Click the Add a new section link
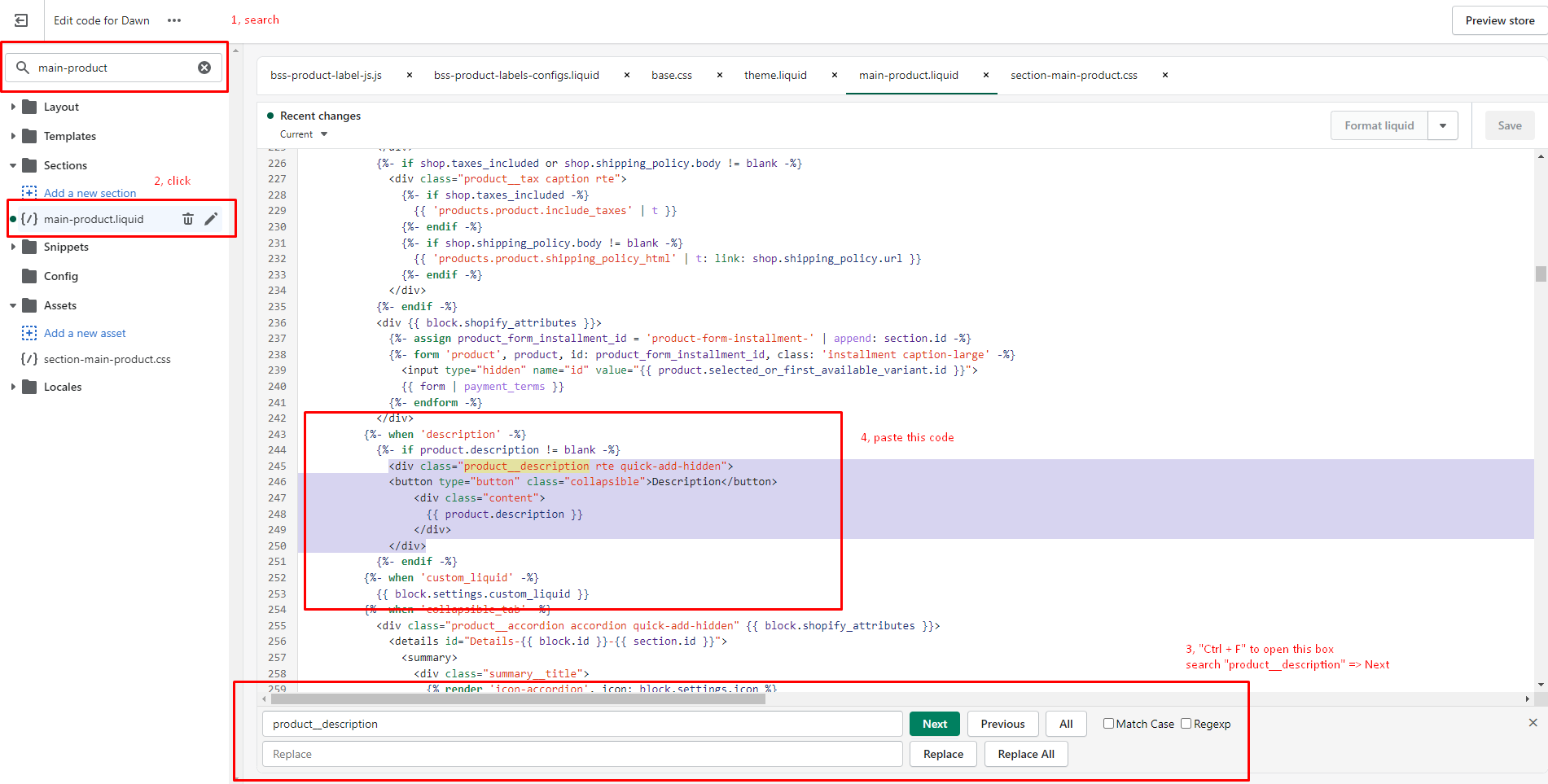Screen dimensions: 1548x784 pyautogui.click(x=90, y=193)
